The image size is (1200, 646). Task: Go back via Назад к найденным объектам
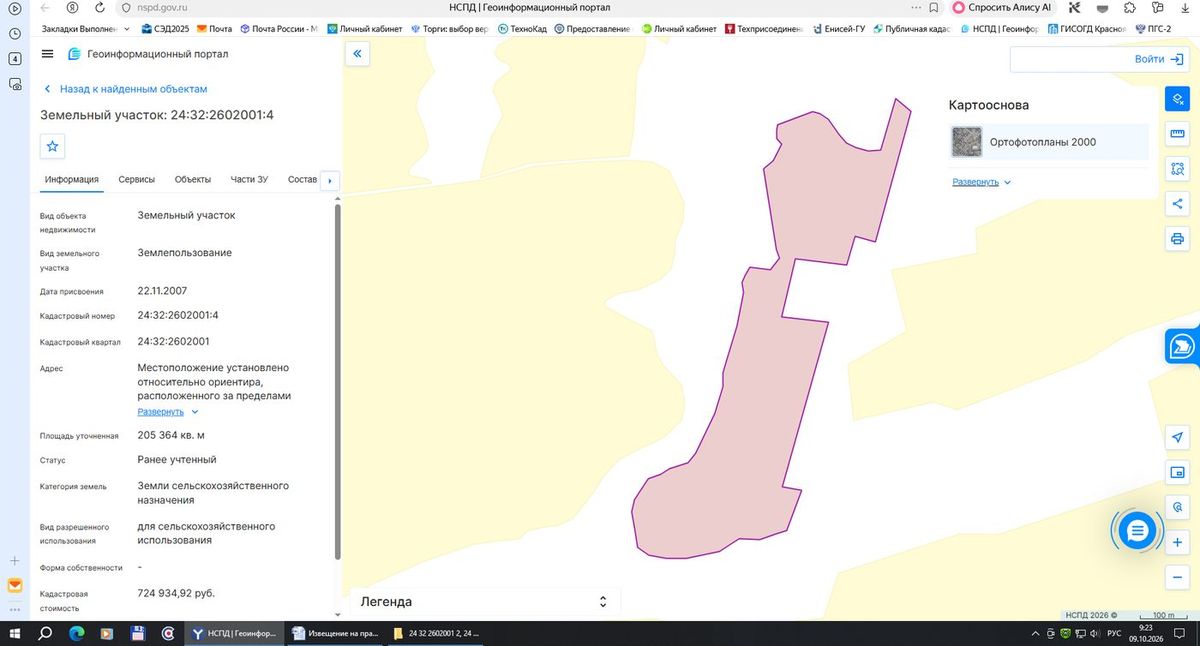pyautogui.click(x=124, y=89)
